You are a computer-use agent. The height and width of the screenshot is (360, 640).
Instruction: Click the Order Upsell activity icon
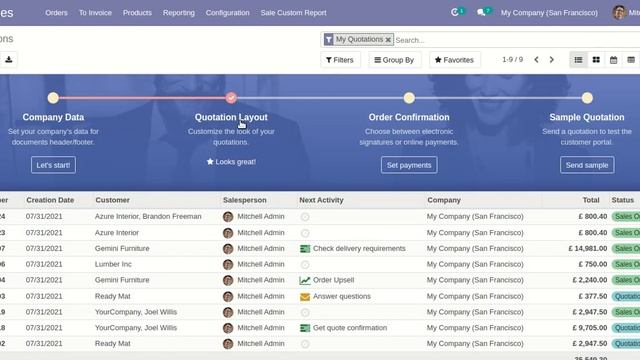click(305, 280)
